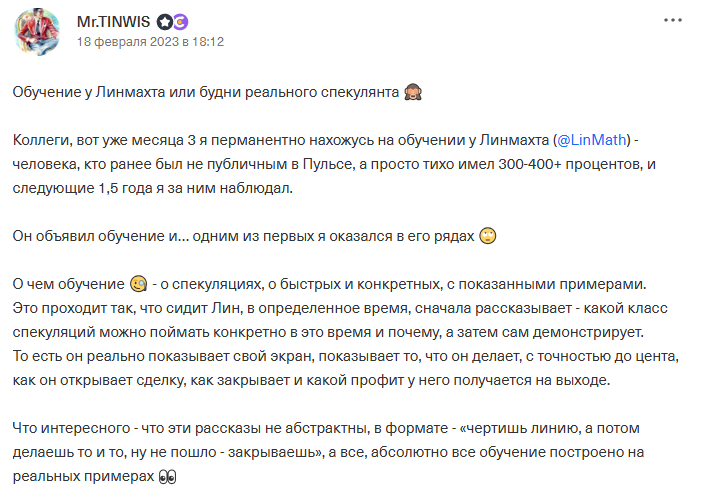Click the eyes emoji ending the post
The image size is (705, 493).
168,476
